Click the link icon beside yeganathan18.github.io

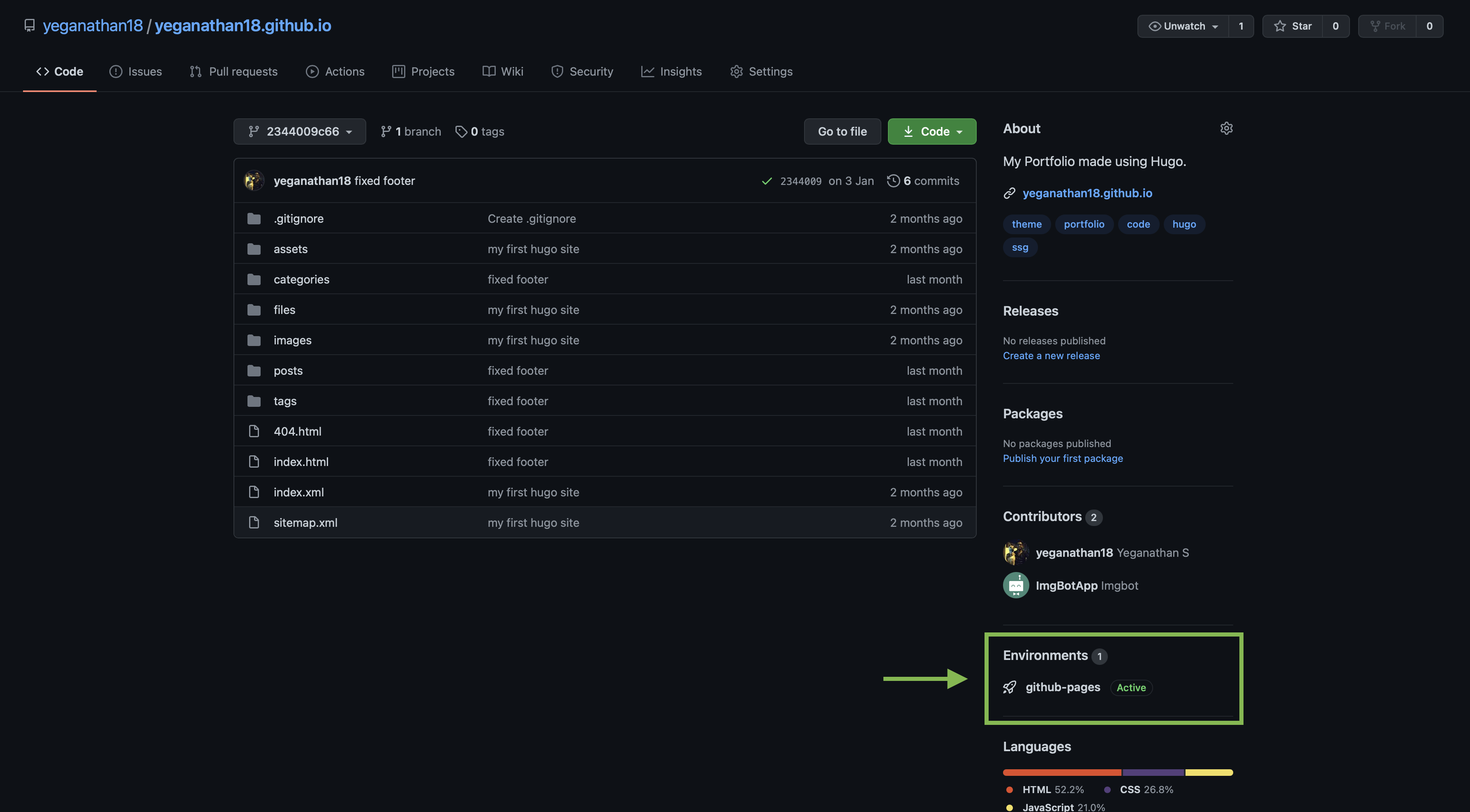[x=1010, y=194]
